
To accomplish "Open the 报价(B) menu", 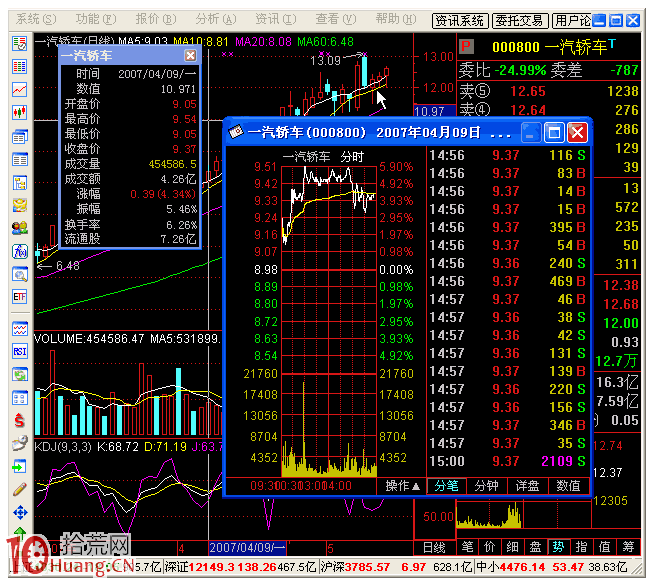I will pyautogui.click(x=156, y=20).
